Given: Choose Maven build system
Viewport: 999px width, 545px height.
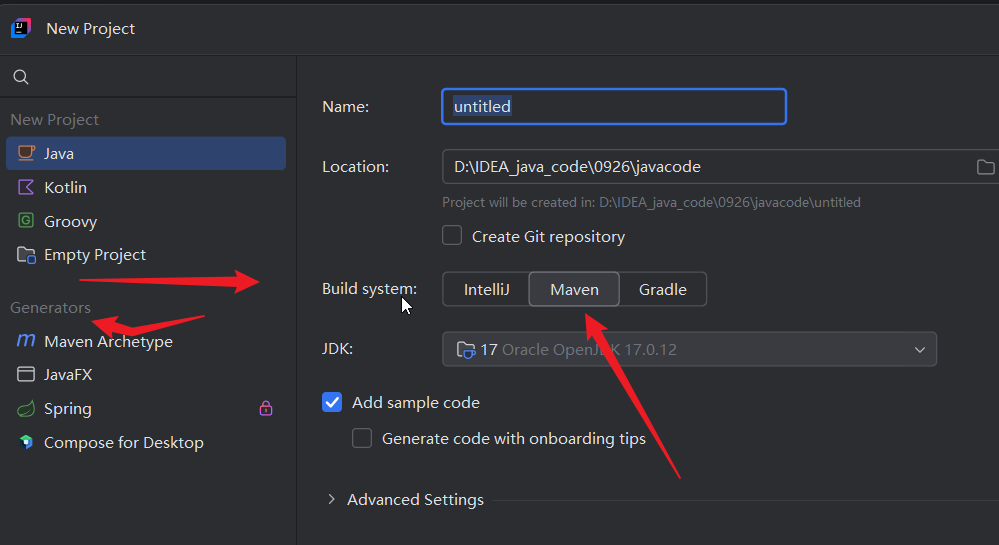Looking at the screenshot, I should 574,289.
